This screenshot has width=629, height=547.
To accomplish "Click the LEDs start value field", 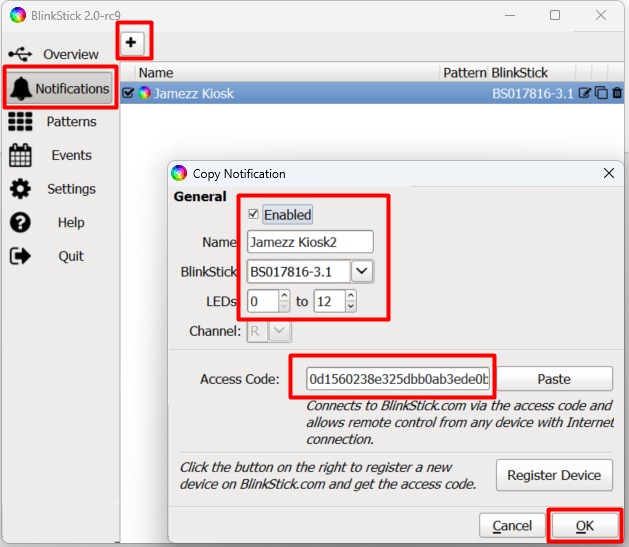I will pyautogui.click(x=263, y=301).
